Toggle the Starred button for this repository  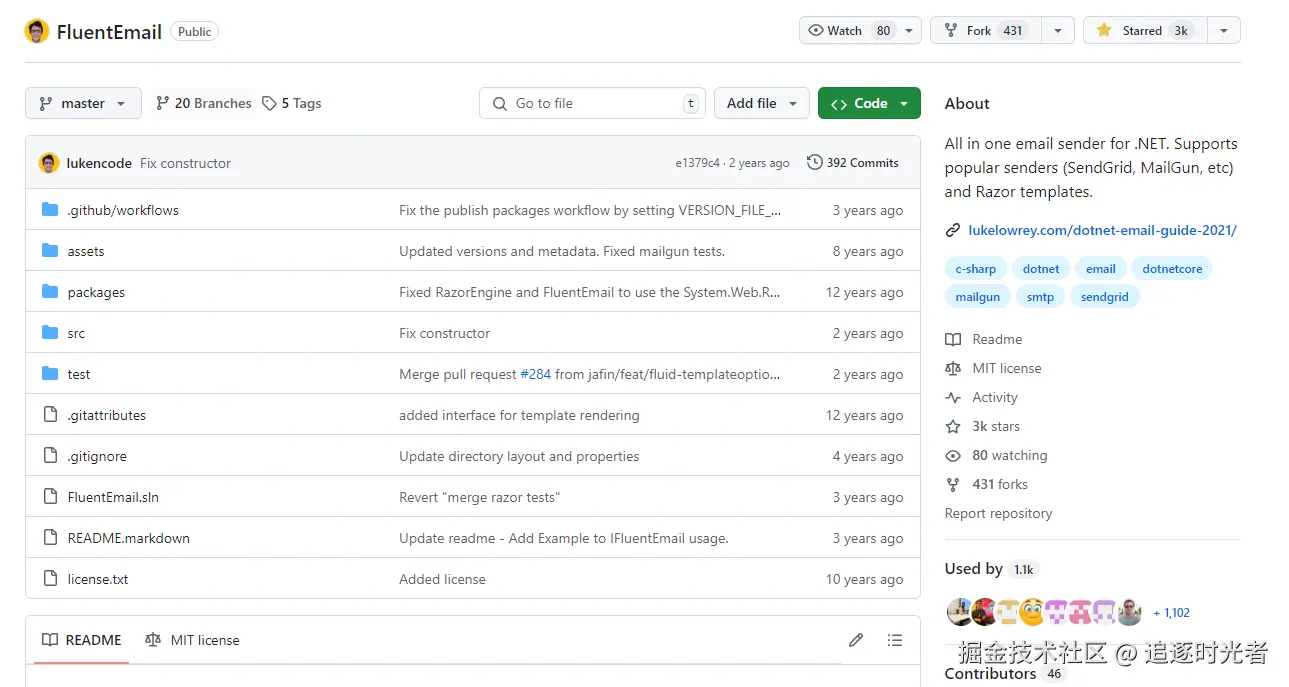point(1145,31)
